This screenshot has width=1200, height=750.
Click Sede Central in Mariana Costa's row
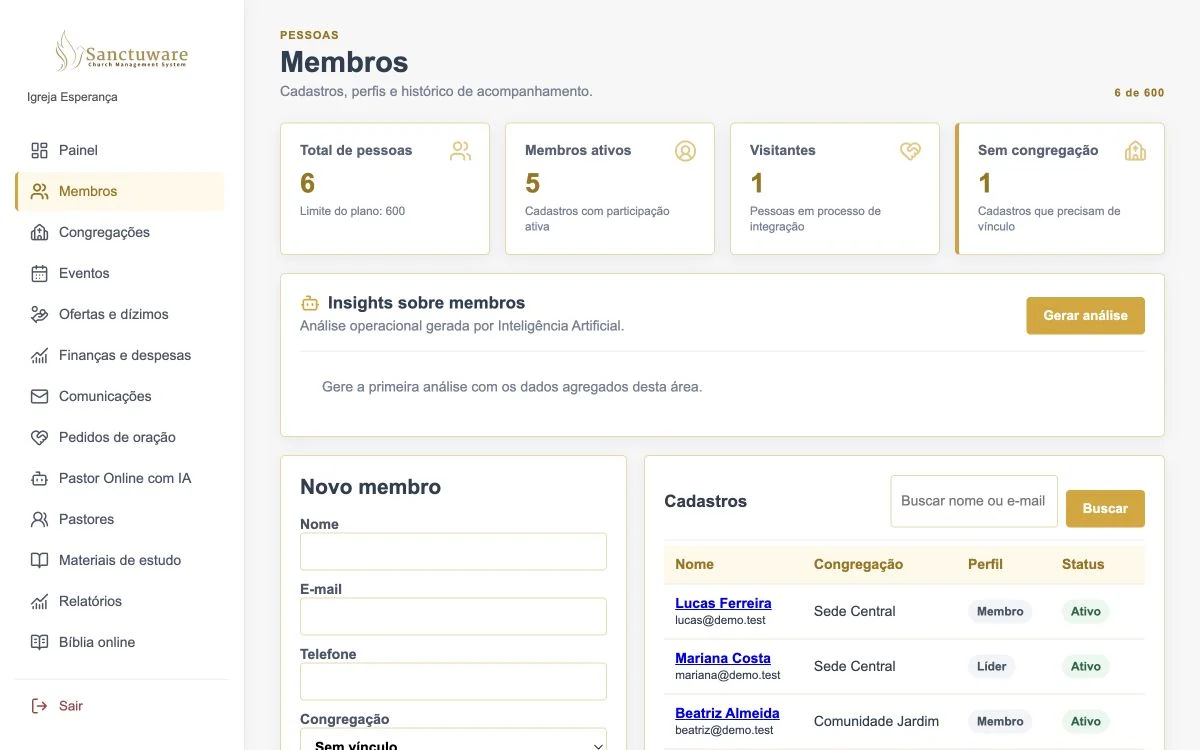pyautogui.click(x=854, y=666)
